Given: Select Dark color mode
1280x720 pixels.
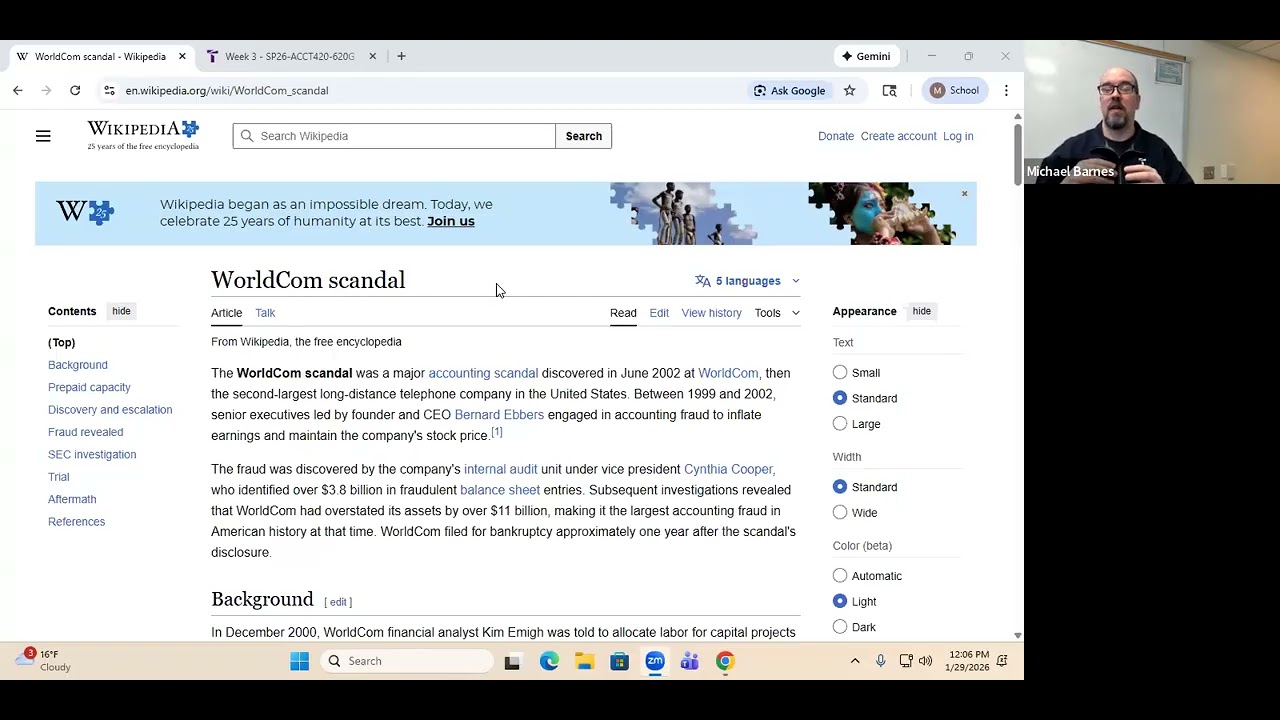Looking at the screenshot, I should click(x=840, y=627).
